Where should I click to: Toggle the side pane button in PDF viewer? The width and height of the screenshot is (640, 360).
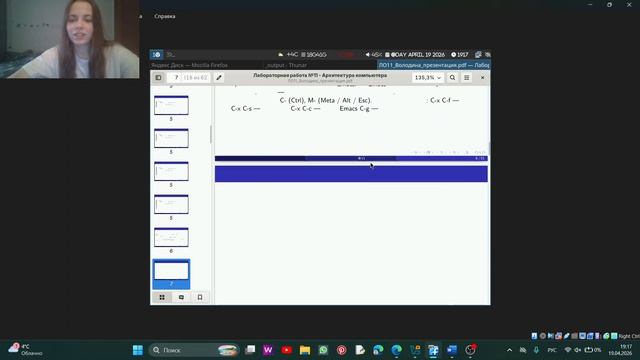point(158,78)
